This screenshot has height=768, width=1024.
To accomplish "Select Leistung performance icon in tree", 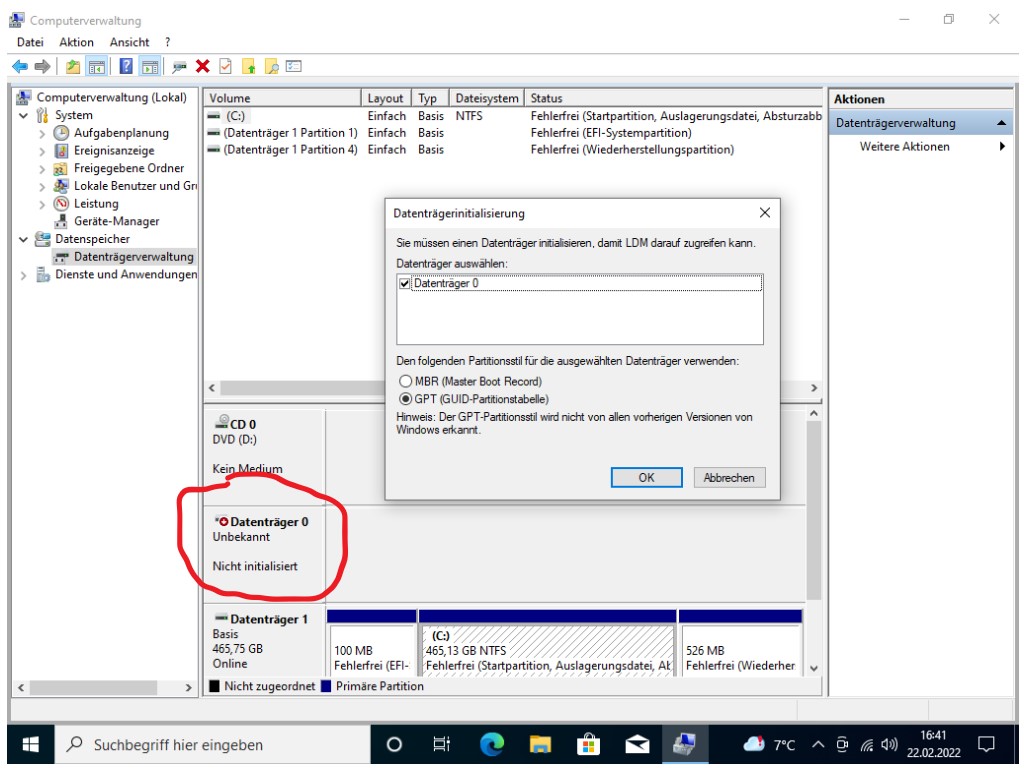I will (x=61, y=204).
